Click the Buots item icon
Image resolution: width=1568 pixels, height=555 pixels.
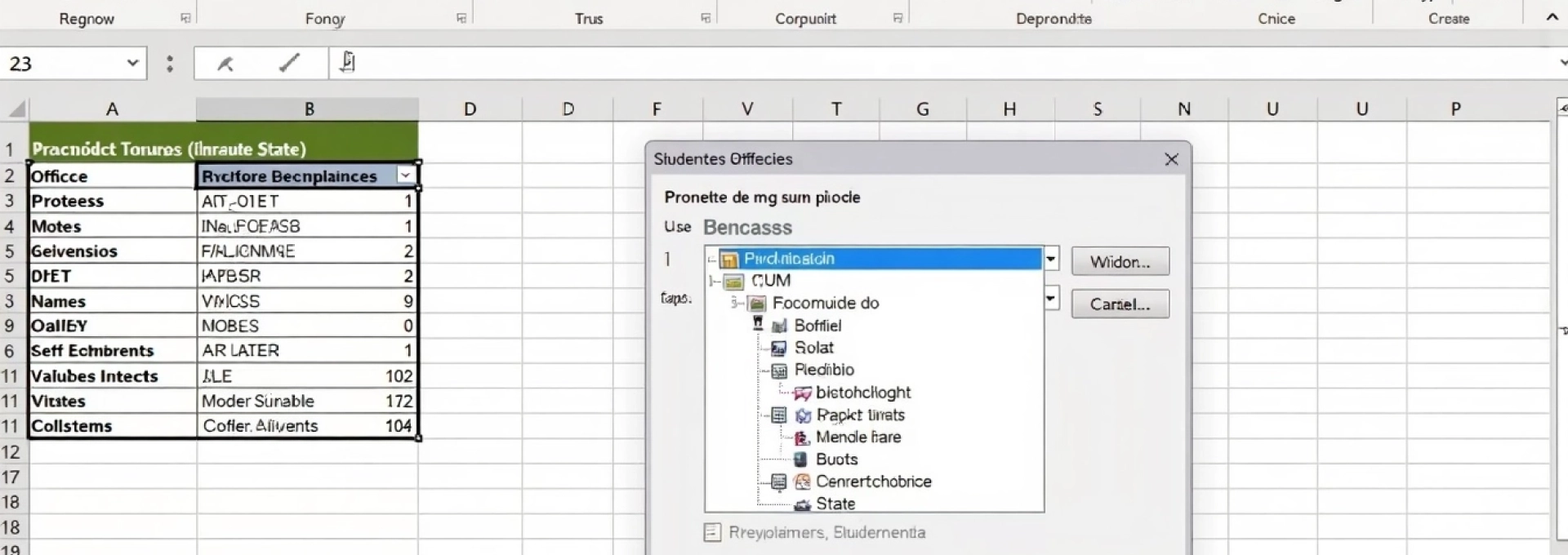point(800,460)
